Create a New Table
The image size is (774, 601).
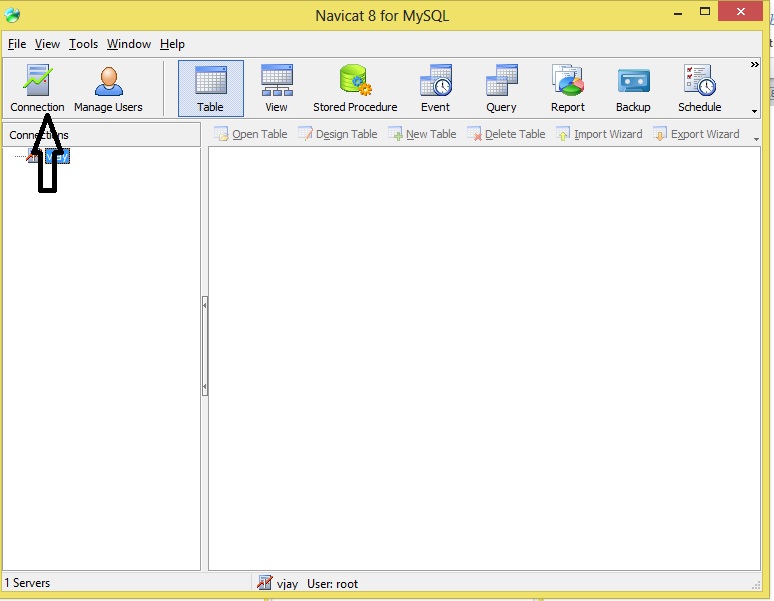click(423, 134)
